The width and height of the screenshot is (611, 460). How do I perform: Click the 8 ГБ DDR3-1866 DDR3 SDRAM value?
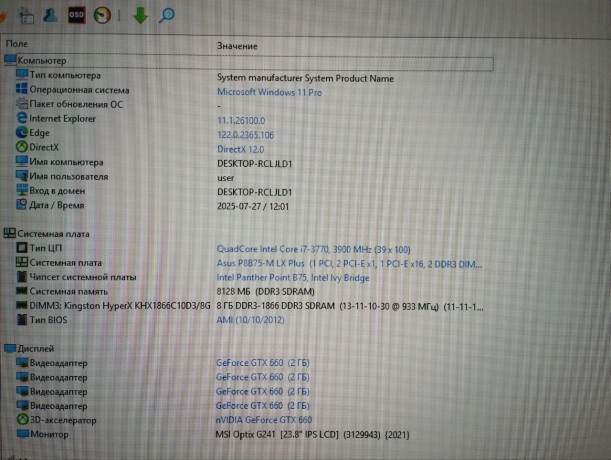(x=350, y=306)
